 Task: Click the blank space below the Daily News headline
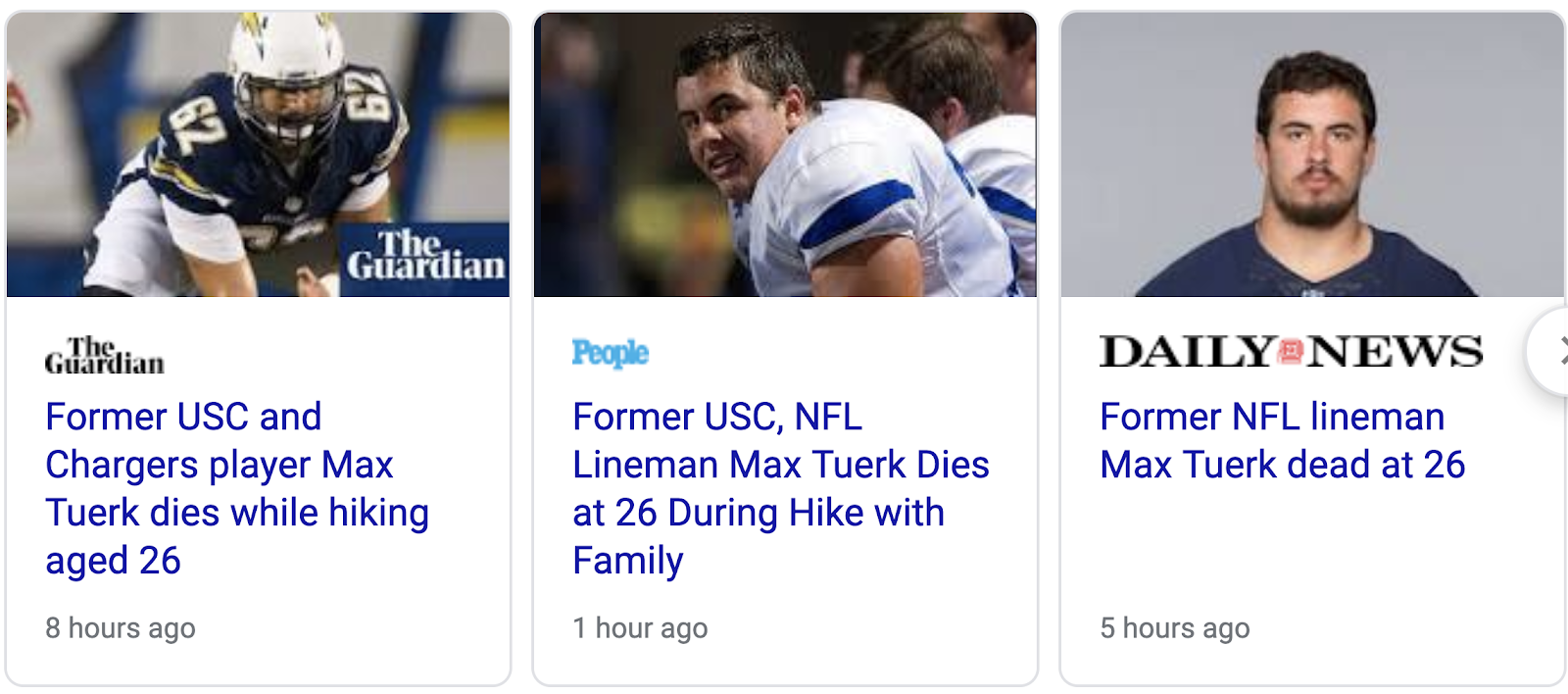(x=1311, y=549)
